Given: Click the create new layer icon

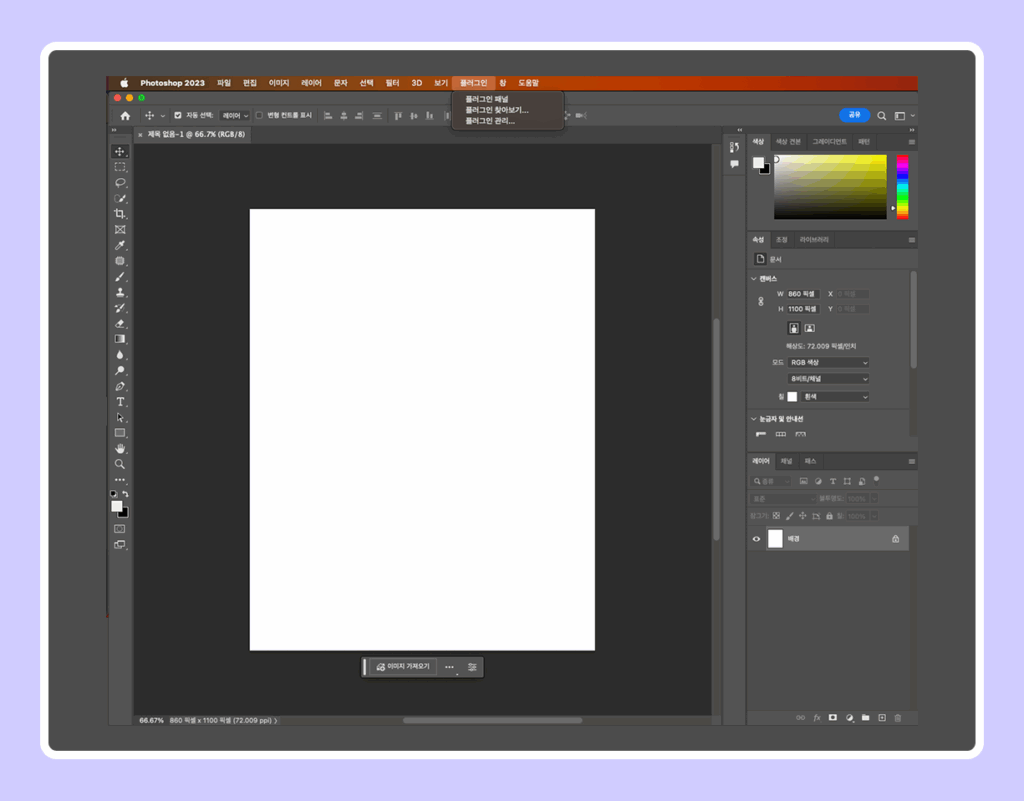Looking at the screenshot, I should (881, 717).
